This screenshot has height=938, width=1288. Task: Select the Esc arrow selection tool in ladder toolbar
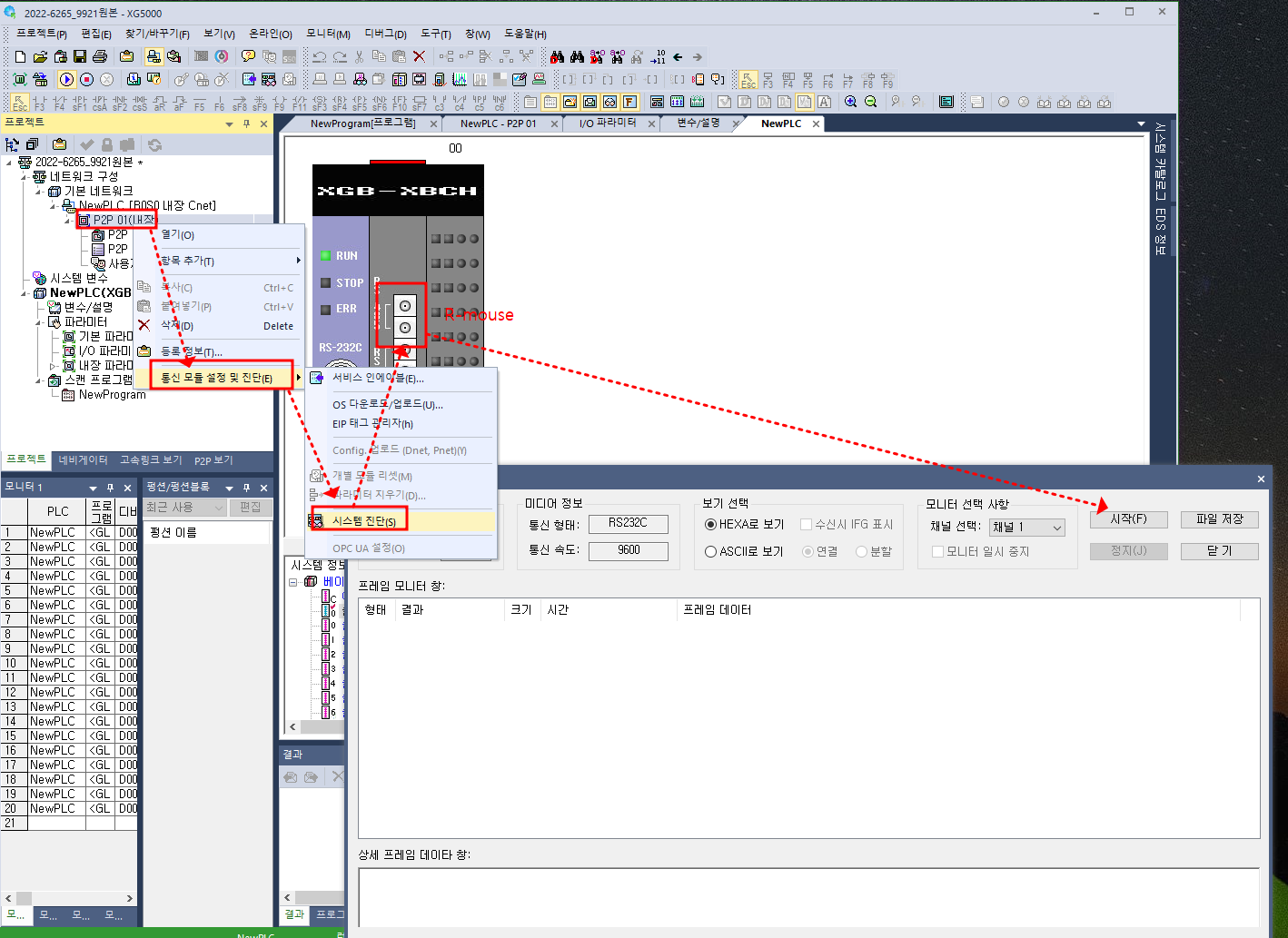19,103
